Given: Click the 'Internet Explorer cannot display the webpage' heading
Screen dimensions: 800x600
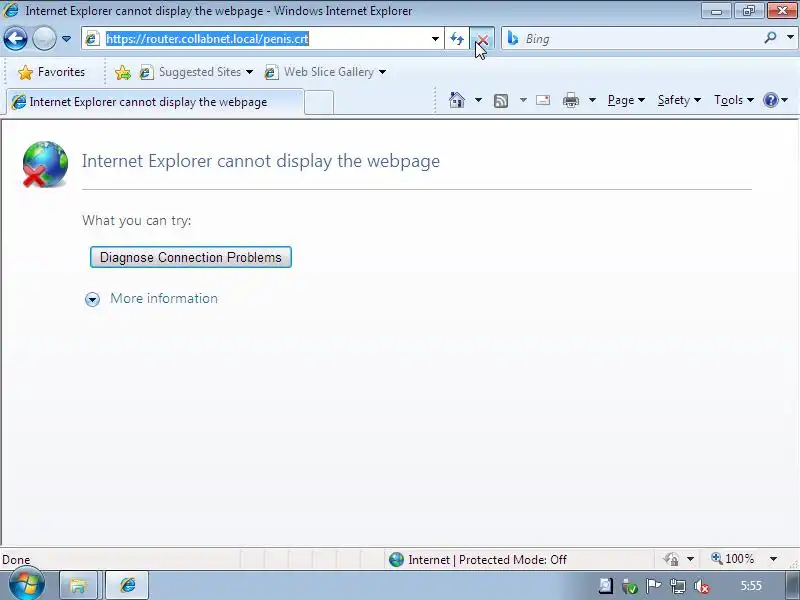Looking at the screenshot, I should pos(261,161).
